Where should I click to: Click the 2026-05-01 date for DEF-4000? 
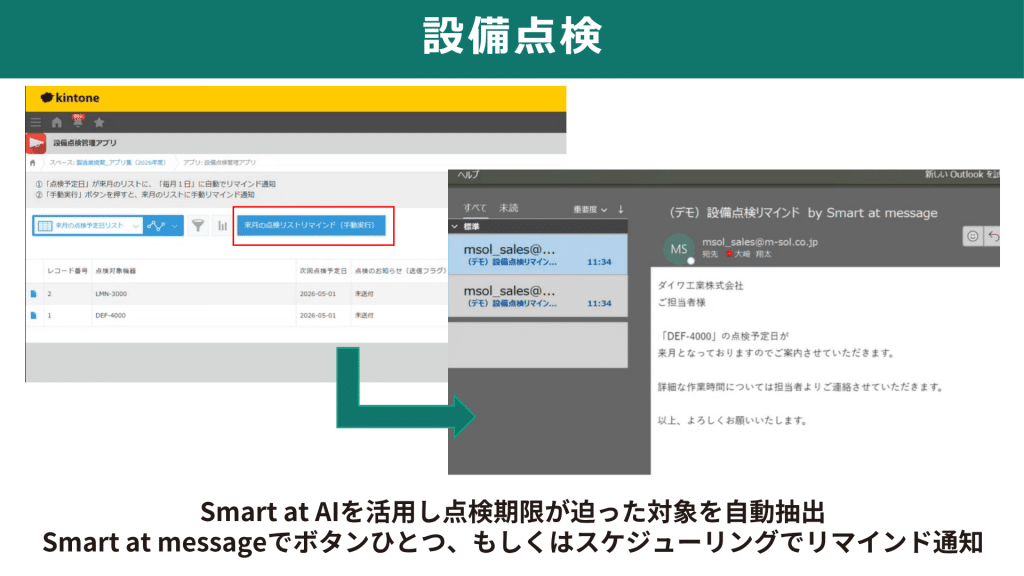tap(318, 315)
